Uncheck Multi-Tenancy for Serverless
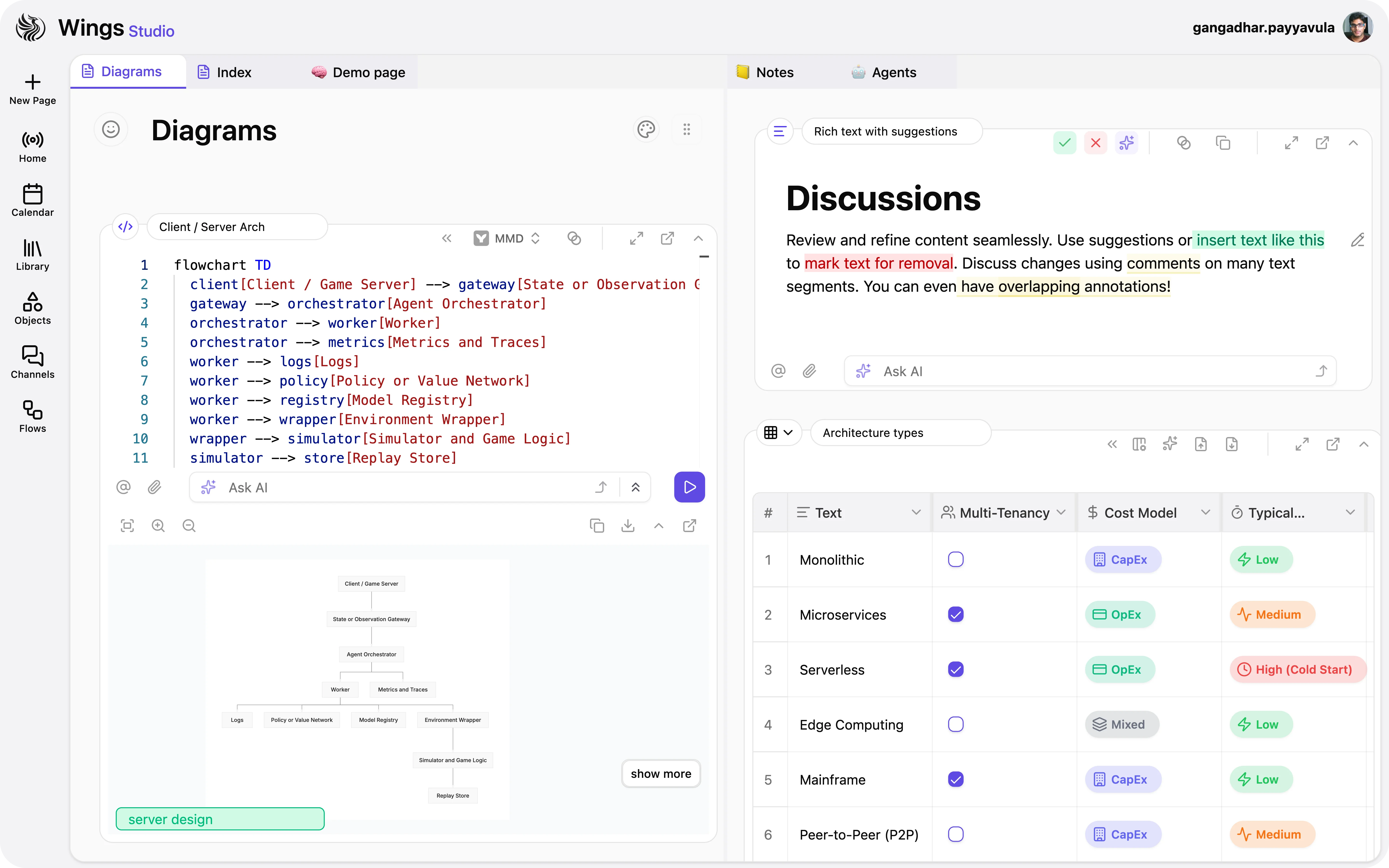1389x868 pixels. tap(956, 669)
